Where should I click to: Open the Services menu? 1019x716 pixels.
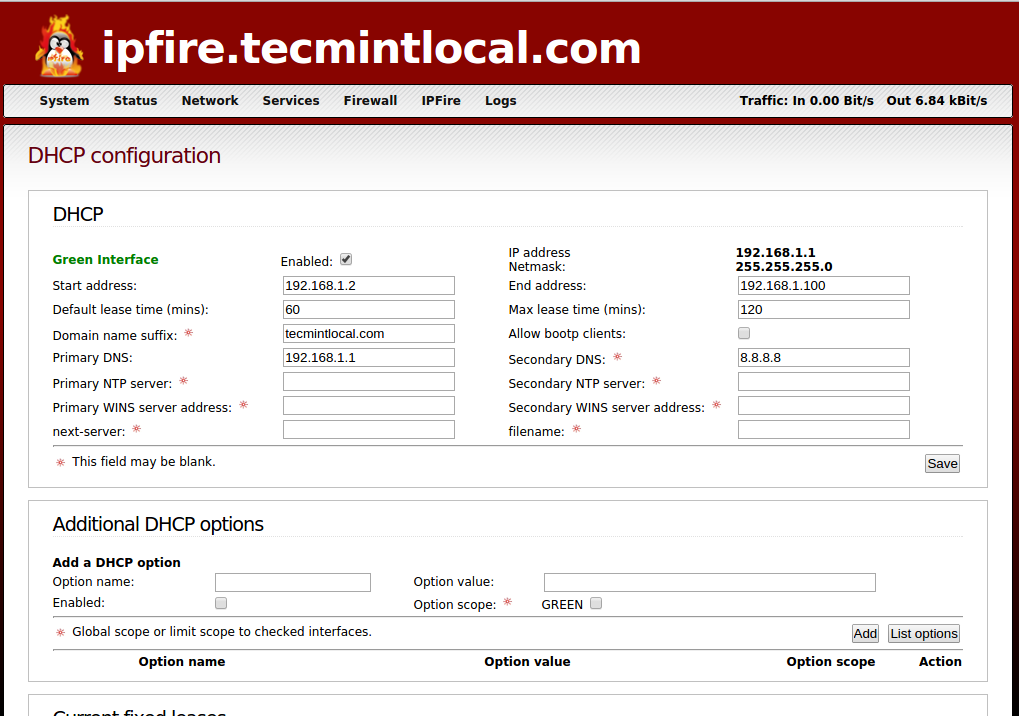(290, 101)
